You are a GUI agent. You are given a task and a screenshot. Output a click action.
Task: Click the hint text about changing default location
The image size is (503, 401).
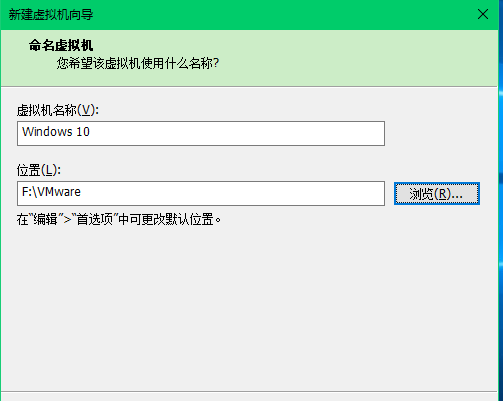click(119, 220)
